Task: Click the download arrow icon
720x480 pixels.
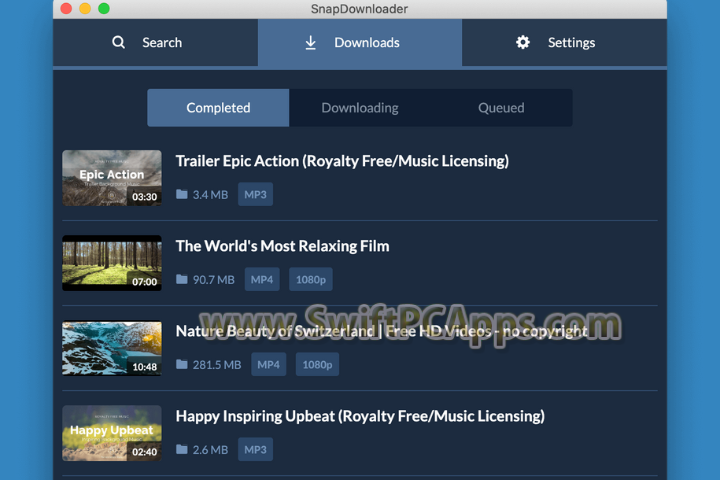Action: click(310, 43)
